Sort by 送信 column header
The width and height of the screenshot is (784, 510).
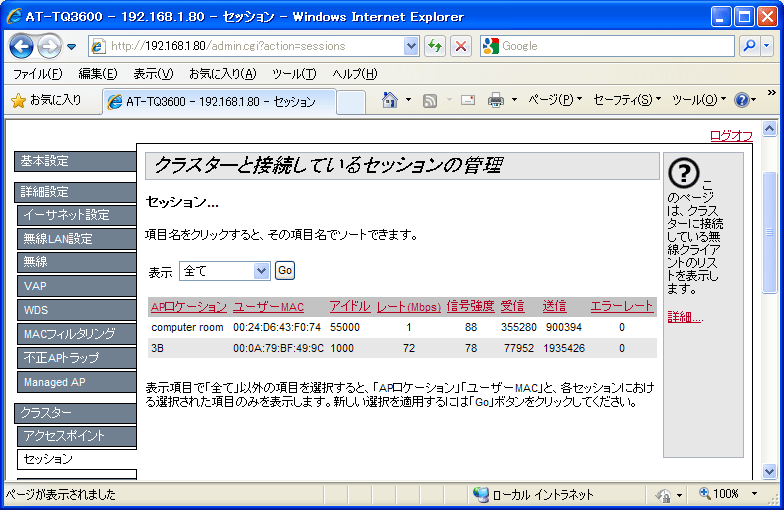click(x=554, y=306)
